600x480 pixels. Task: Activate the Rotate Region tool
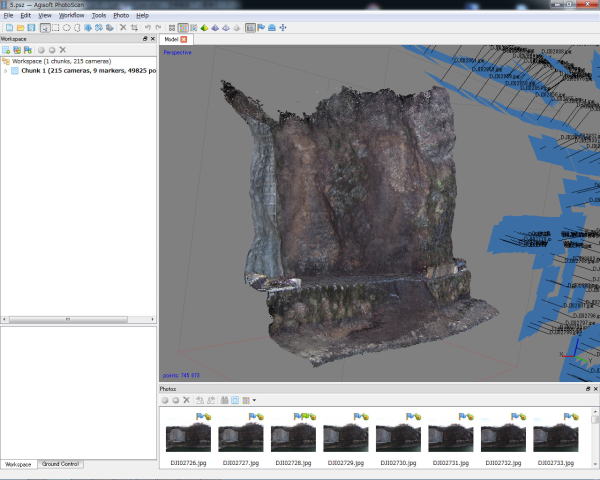point(99,28)
